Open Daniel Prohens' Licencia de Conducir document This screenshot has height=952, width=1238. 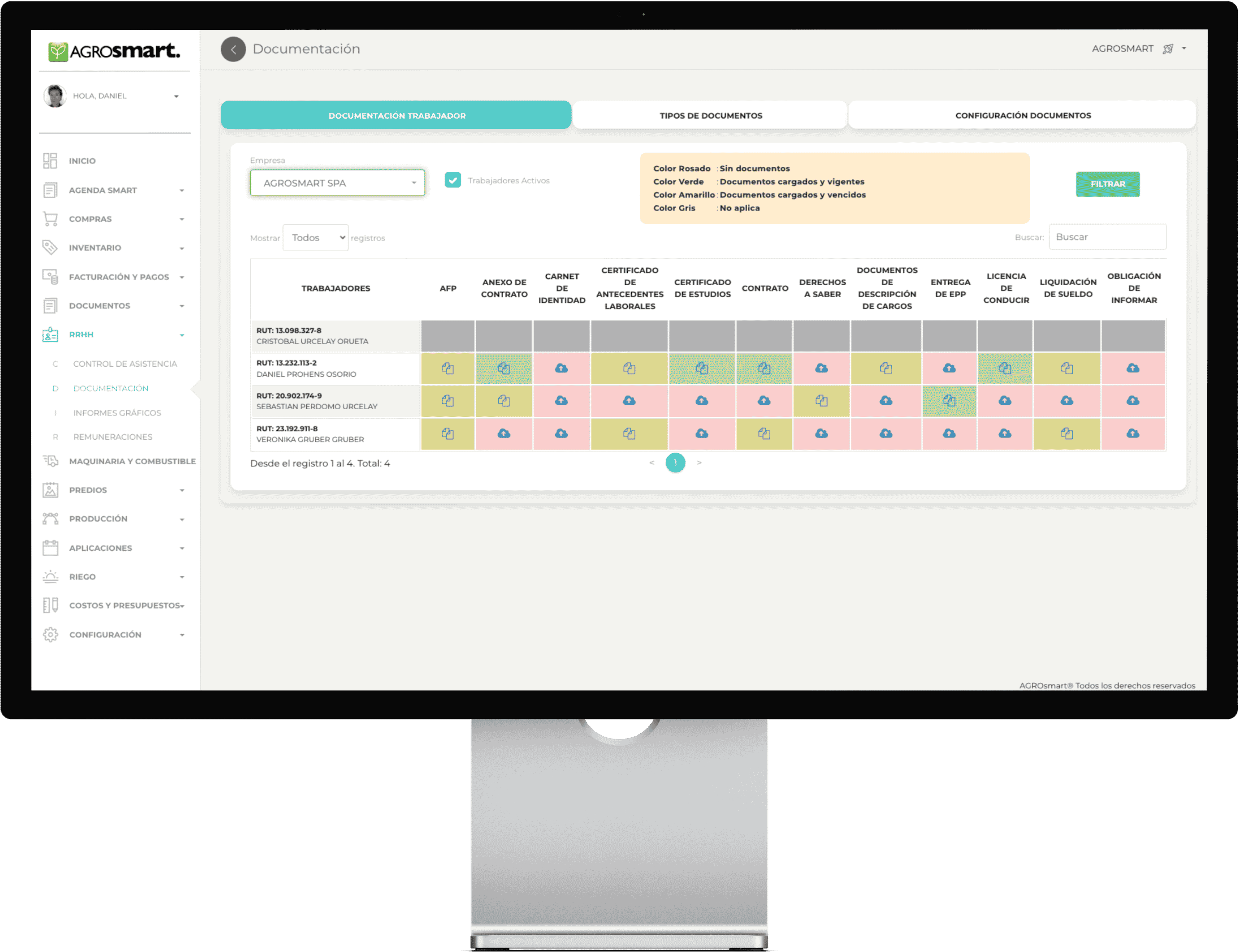click(1005, 368)
